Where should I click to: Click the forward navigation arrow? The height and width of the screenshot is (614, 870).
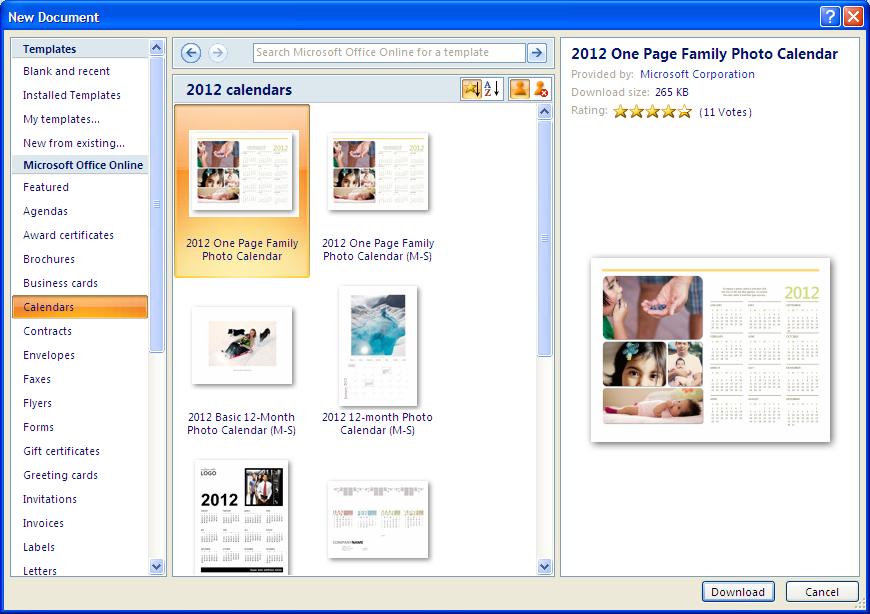point(218,53)
